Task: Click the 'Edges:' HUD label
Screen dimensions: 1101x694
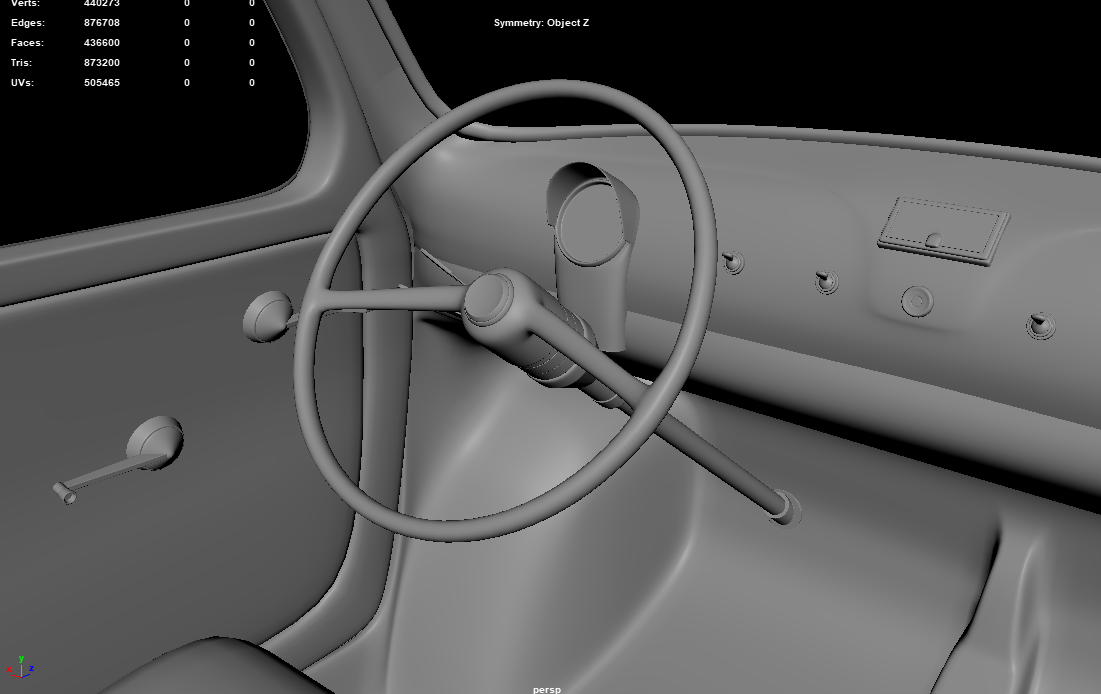Action: click(x=28, y=22)
